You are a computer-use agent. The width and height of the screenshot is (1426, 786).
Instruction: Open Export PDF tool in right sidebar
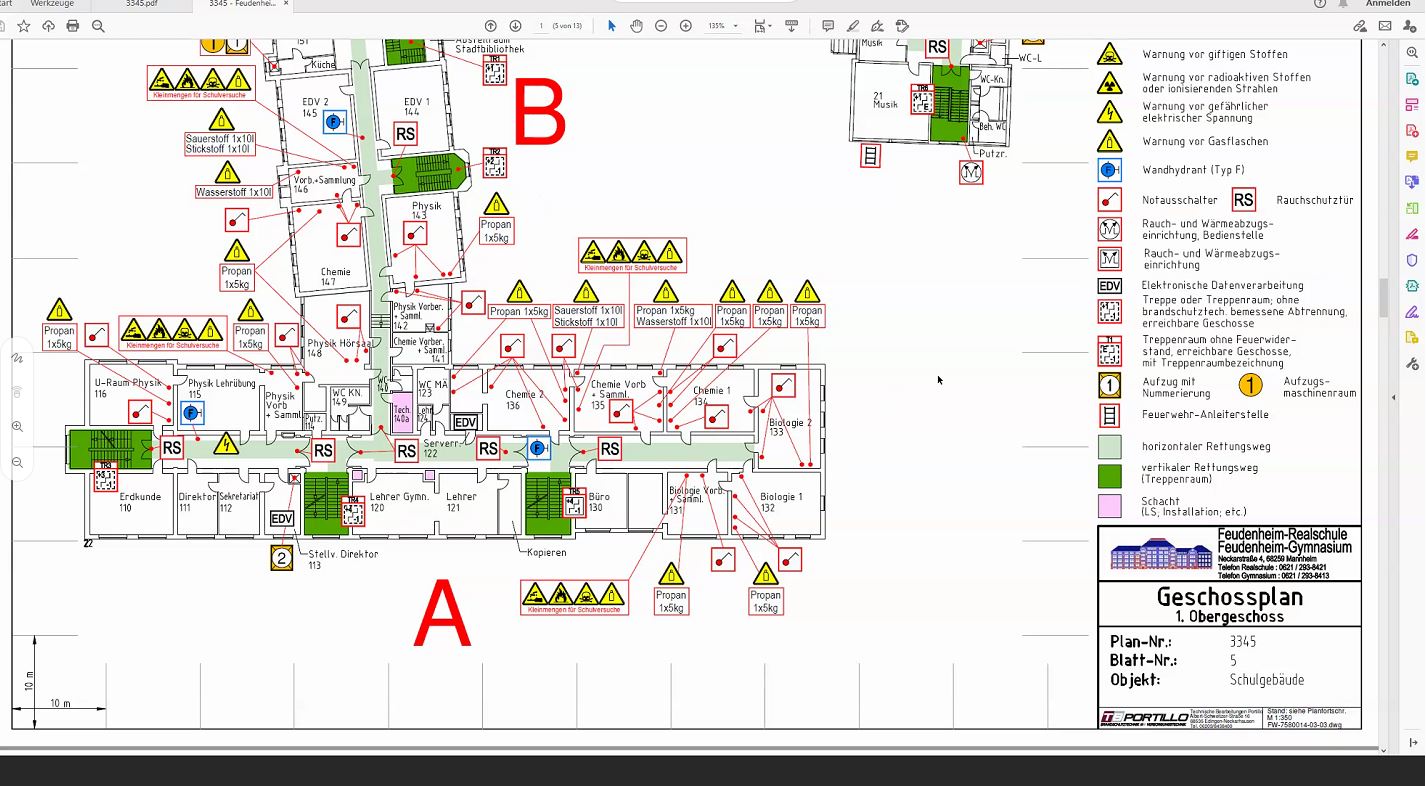click(1412, 79)
